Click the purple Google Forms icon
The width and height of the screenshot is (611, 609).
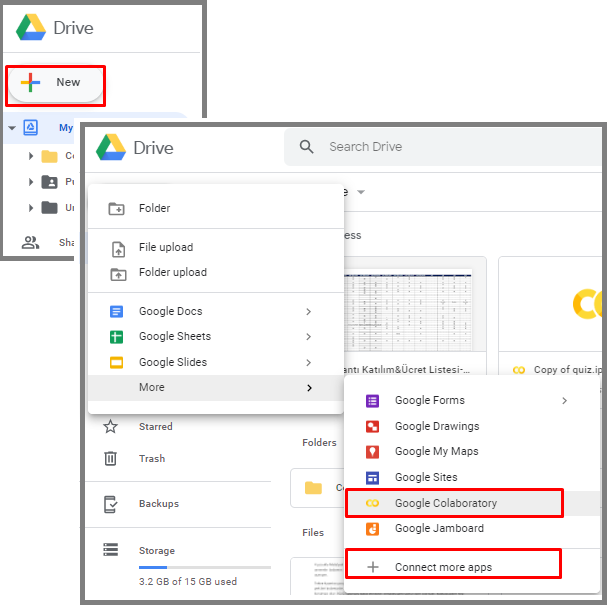(x=373, y=401)
